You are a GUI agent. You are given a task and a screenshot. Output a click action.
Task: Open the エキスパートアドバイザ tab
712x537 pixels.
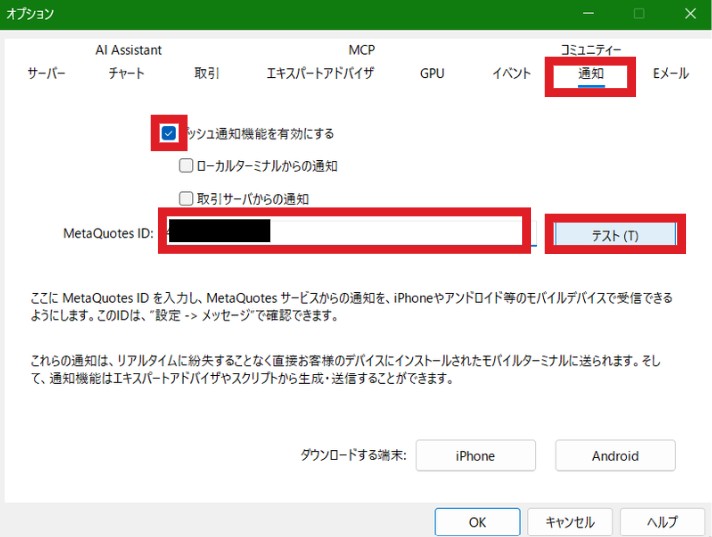click(x=320, y=73)
